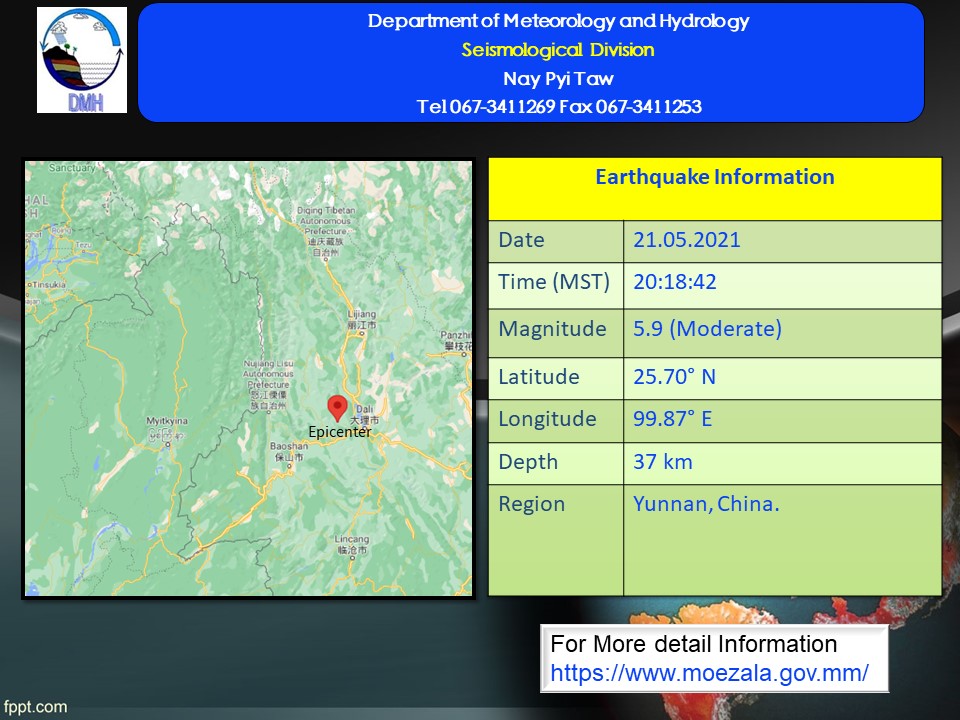960x720 pixels.
Task: Click the magnitude value "5.9 (Moderate)"
Action: [707, 329]
